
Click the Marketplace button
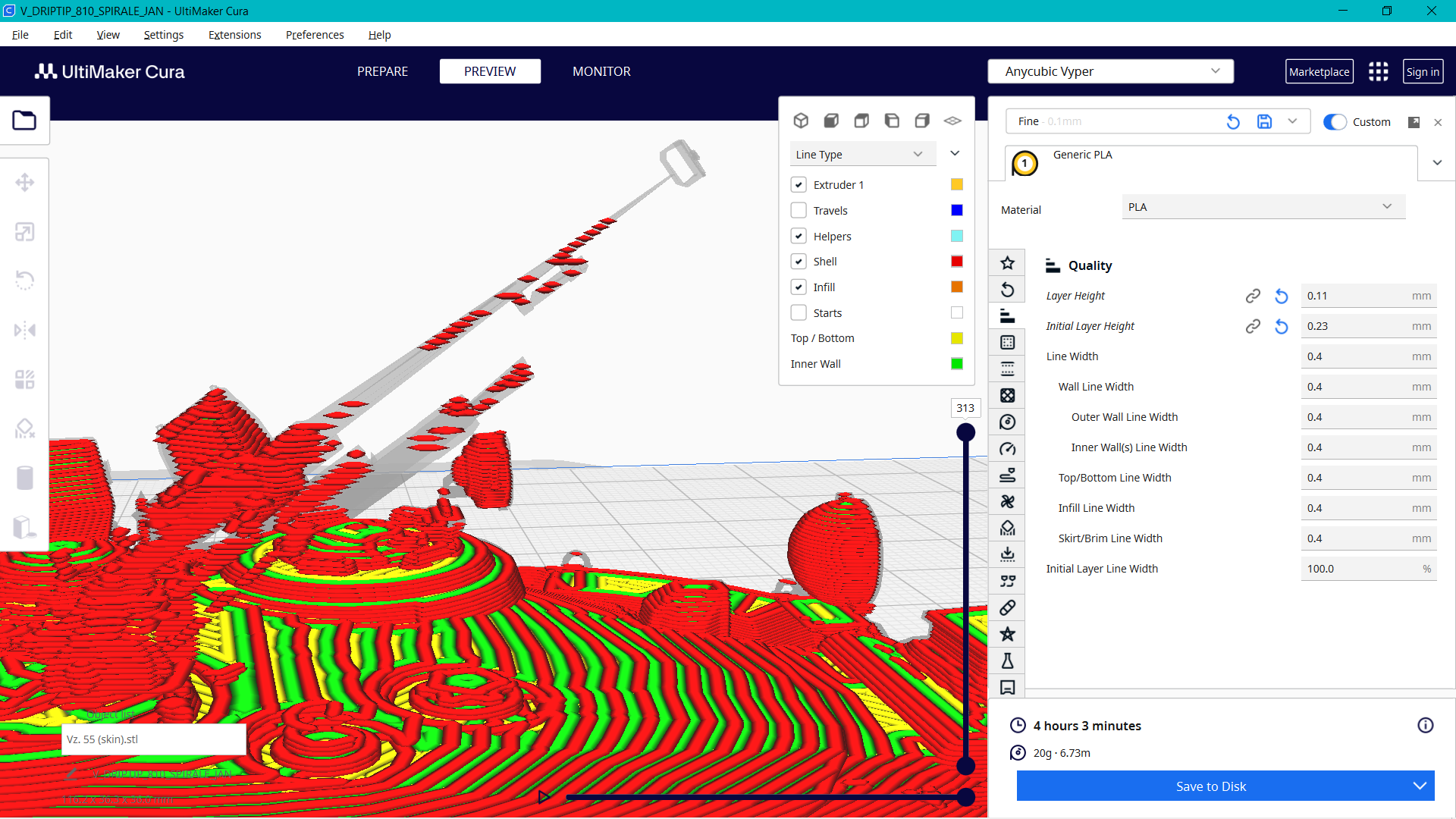(1319, 71)
